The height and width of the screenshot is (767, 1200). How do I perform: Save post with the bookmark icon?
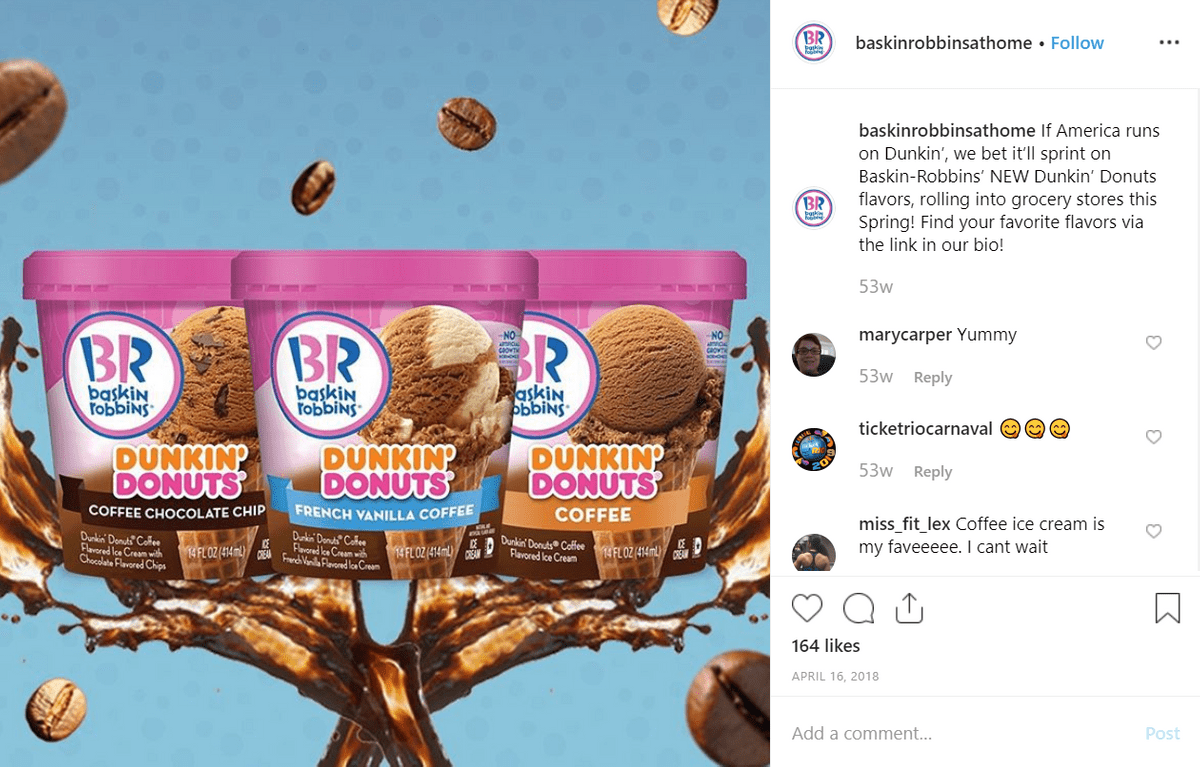pos(1167,608)
